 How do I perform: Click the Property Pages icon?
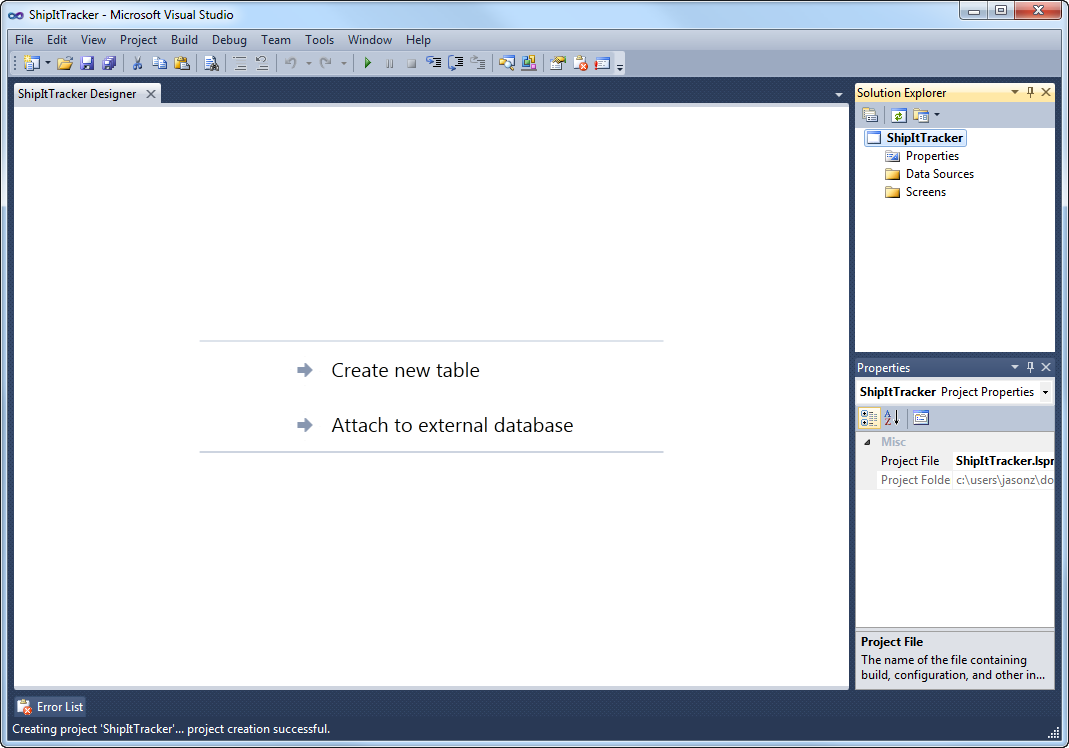[x=921, y=418]
